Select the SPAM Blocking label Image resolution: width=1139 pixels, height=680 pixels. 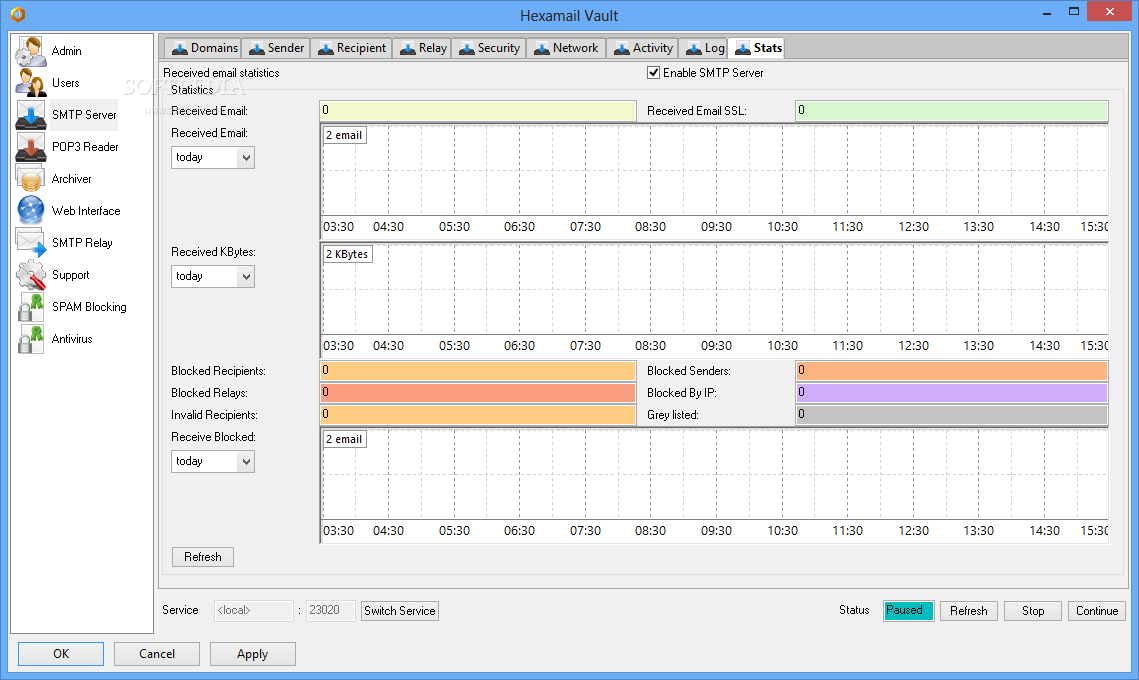tap(89, 307)
